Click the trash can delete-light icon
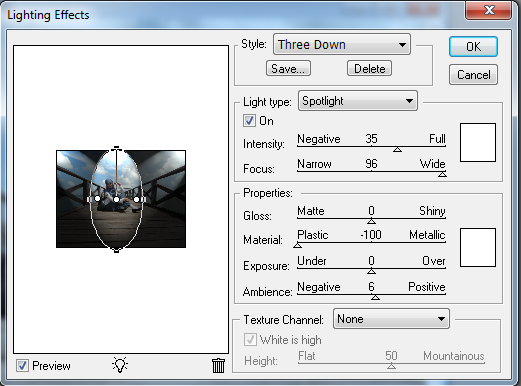 218,365
